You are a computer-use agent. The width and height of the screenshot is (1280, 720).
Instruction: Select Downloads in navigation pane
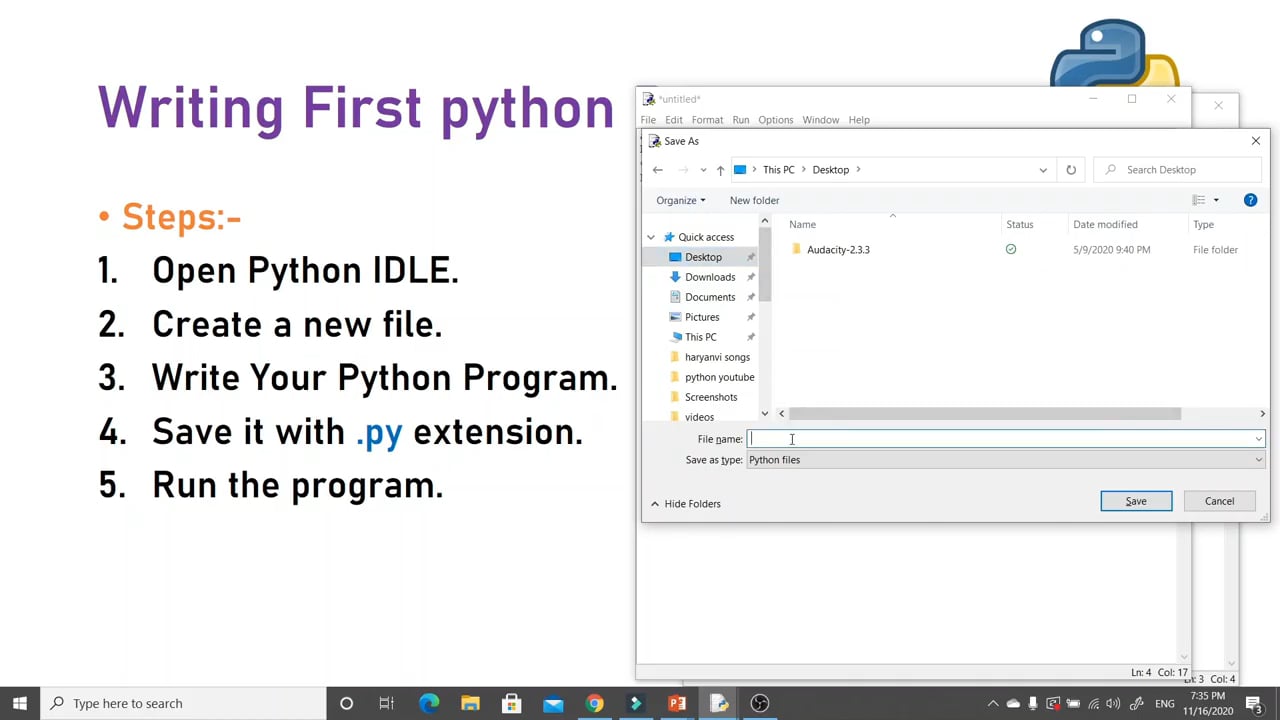pos(710,277)
